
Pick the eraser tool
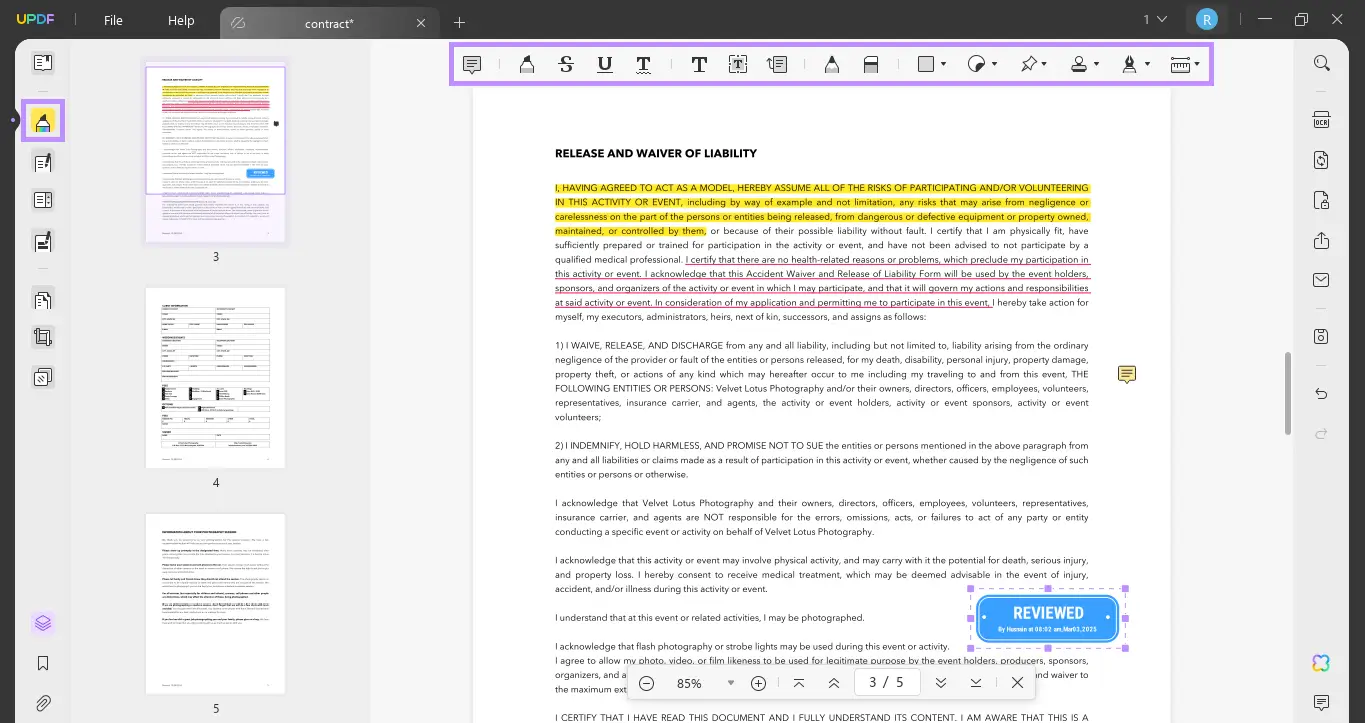tap(870, 65)
